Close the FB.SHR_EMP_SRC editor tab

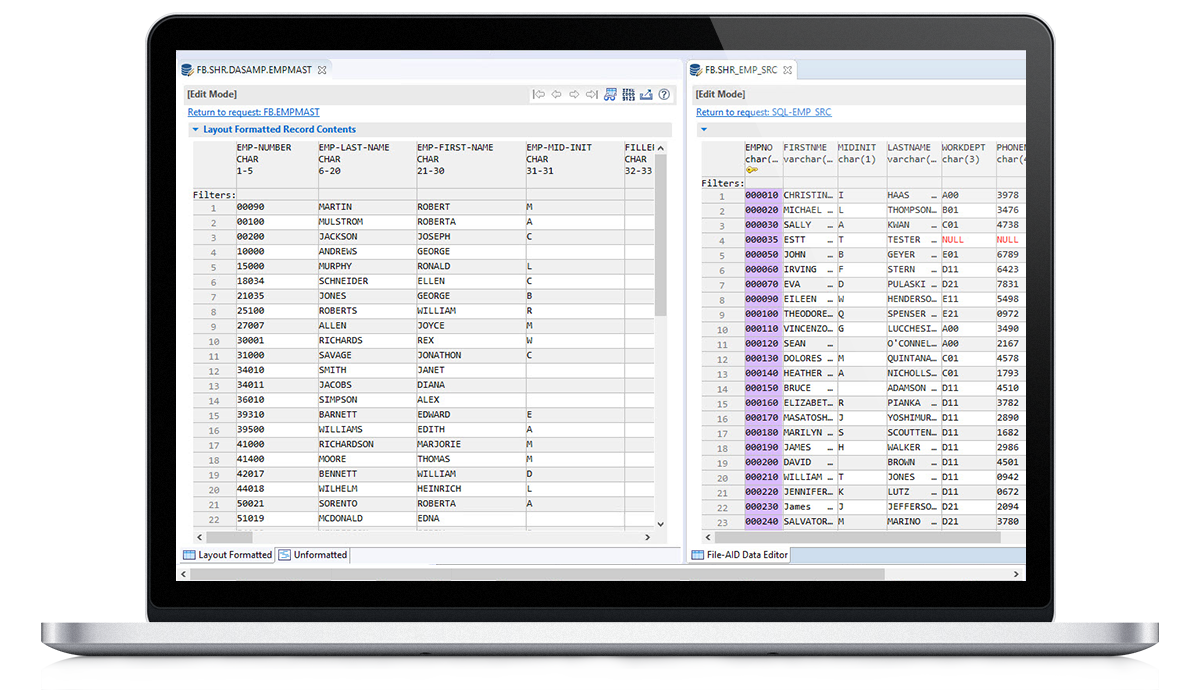click(x=788, y=70)
